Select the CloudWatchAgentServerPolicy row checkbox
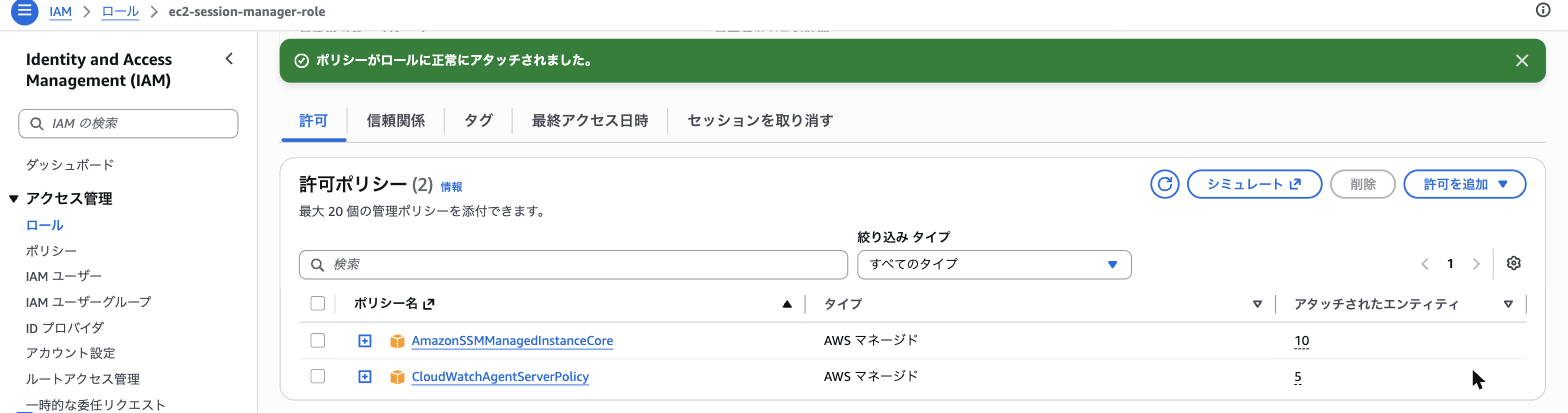1568x413 pixels. click(318, 376)
